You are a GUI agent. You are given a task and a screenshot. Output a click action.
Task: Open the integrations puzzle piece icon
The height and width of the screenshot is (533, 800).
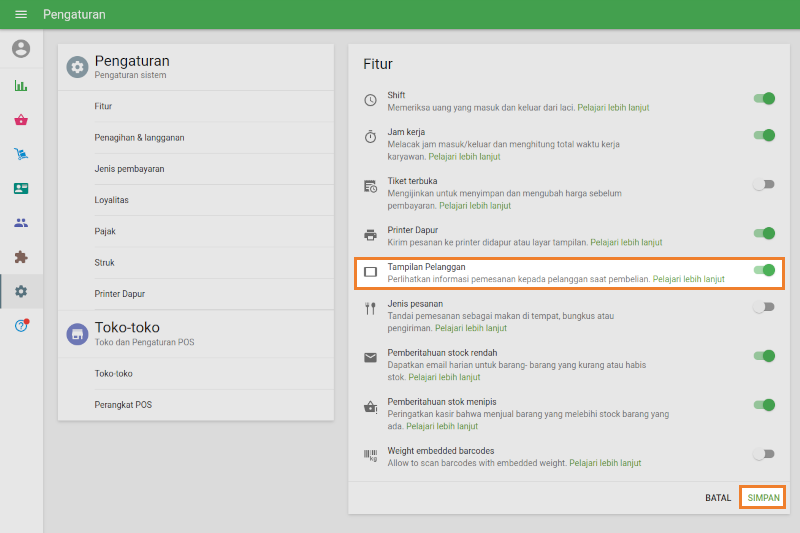pos(21,257)
